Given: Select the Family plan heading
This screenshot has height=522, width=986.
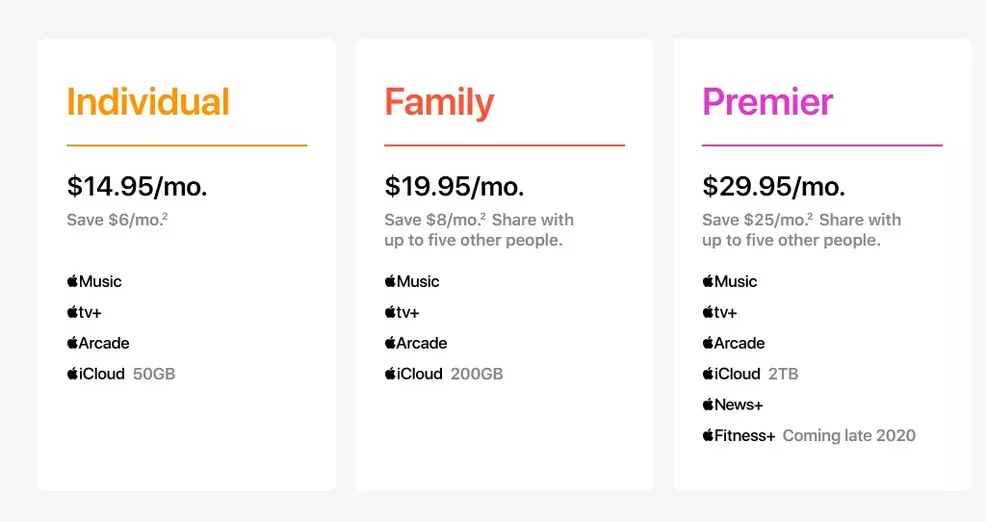Looking at the screenshot, I should pyautogui.click(x=439, y=102).
